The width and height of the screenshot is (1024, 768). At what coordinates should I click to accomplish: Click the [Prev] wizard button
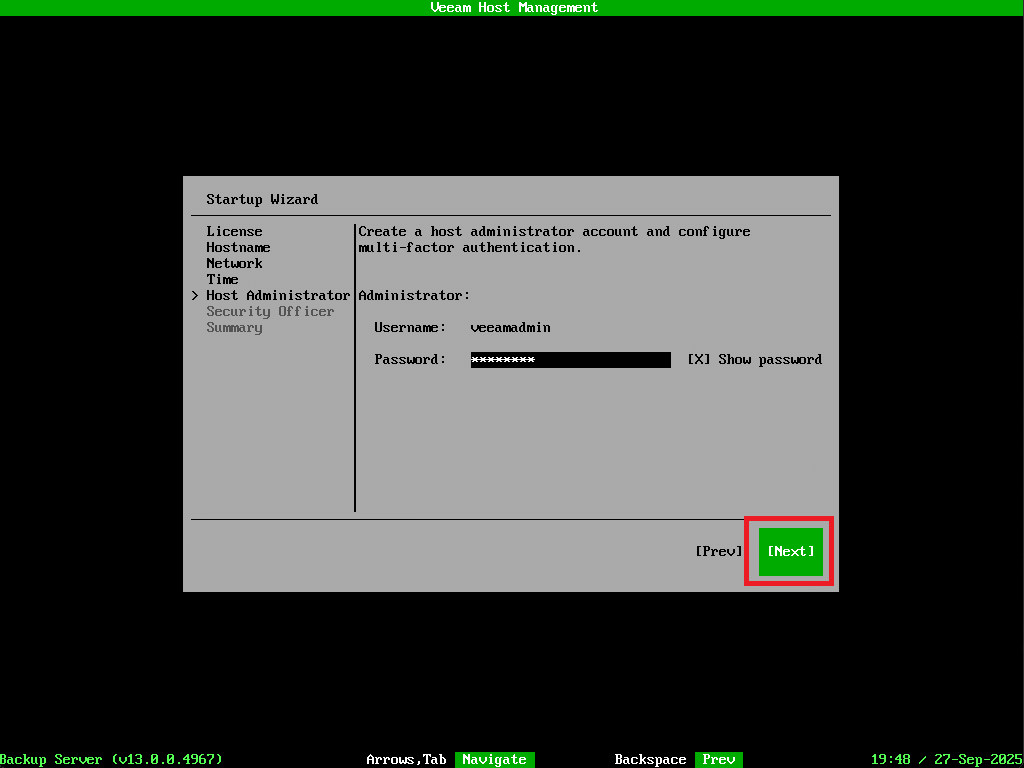(x=718, y=551)
